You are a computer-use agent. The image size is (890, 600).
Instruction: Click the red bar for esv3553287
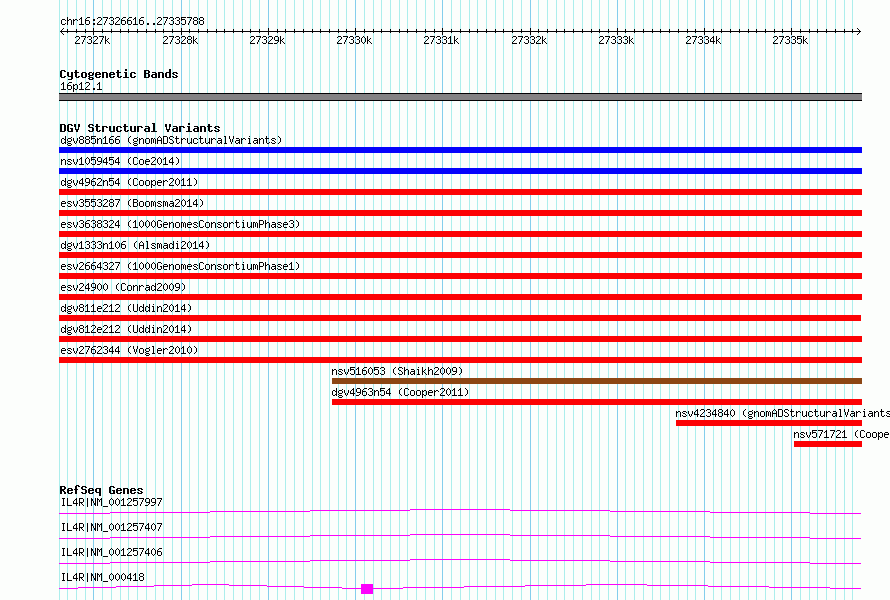point(460,213)
